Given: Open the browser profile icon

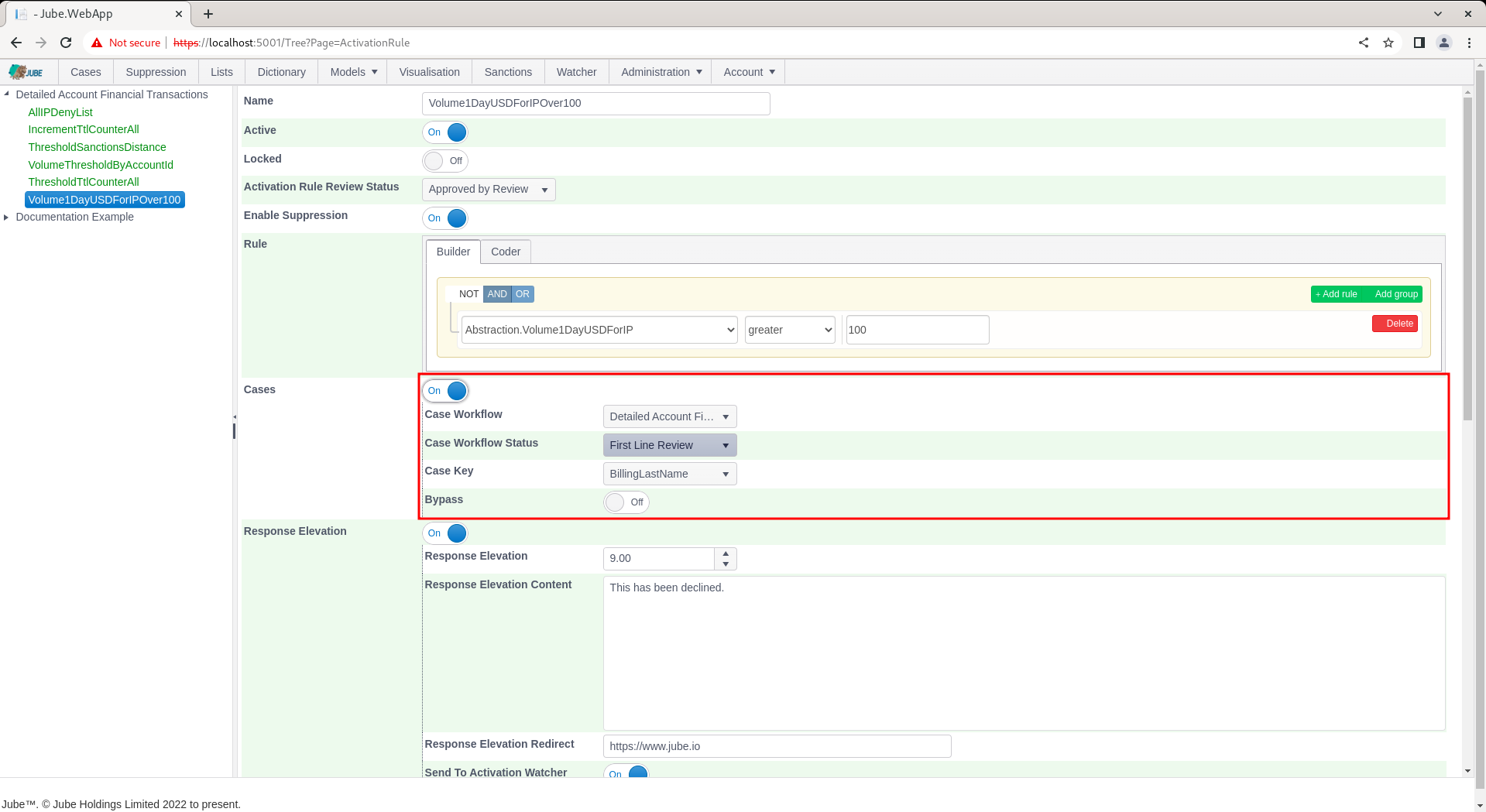Looking at the screenshot, I should (1444, 43).
